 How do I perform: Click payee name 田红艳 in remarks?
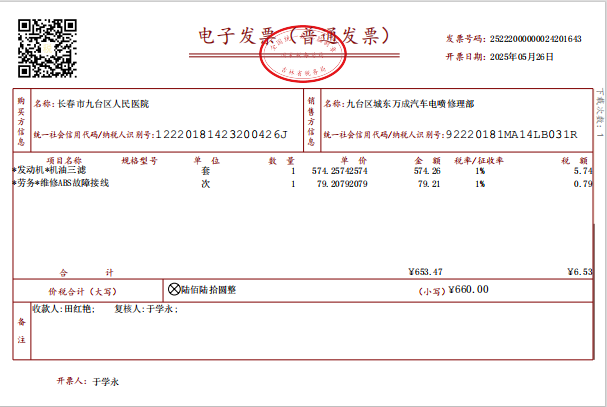point(78,309)
